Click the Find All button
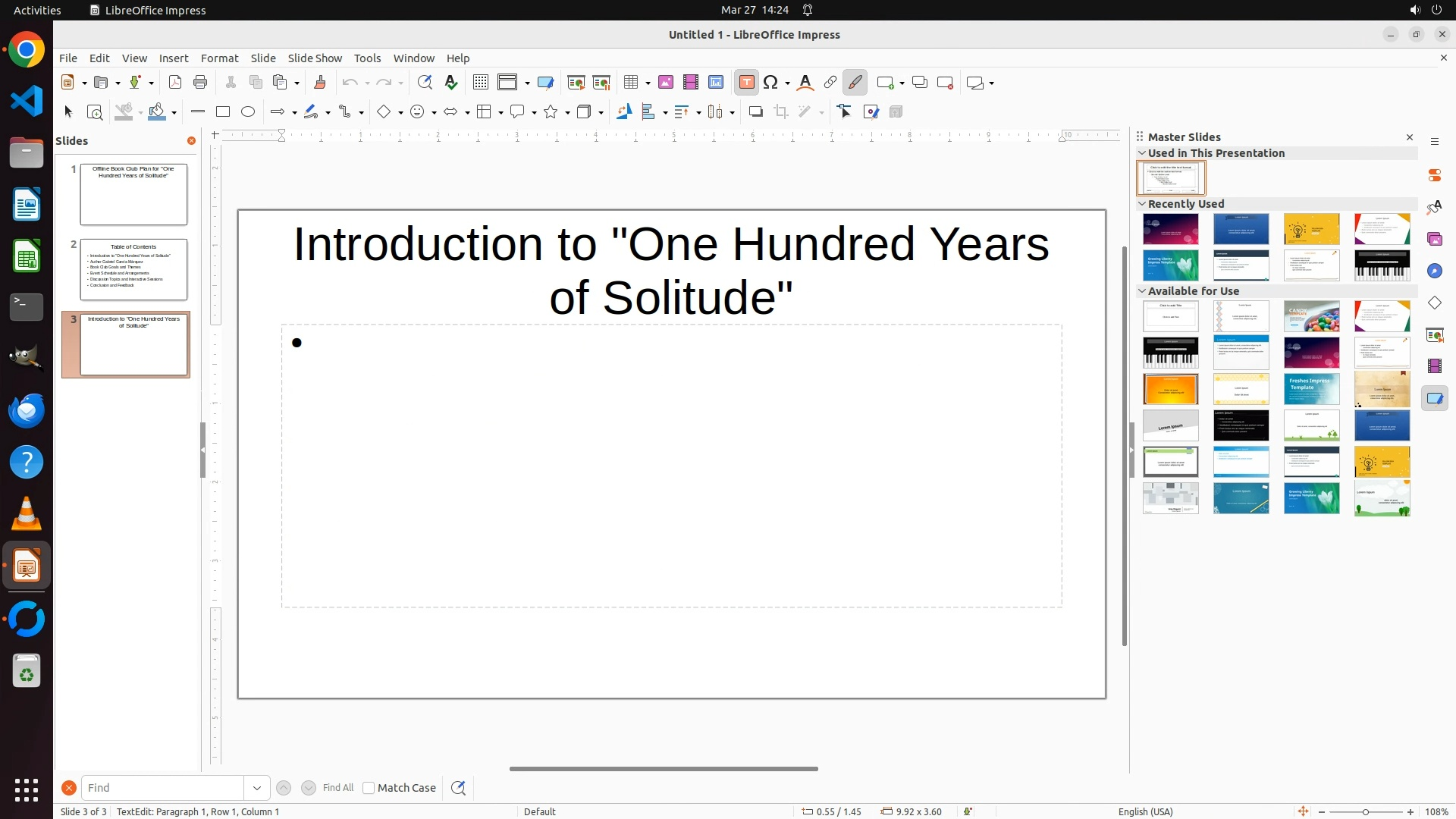Viewport: 1456px width, 819px height. pyautogui.click(x=338, y=788)
